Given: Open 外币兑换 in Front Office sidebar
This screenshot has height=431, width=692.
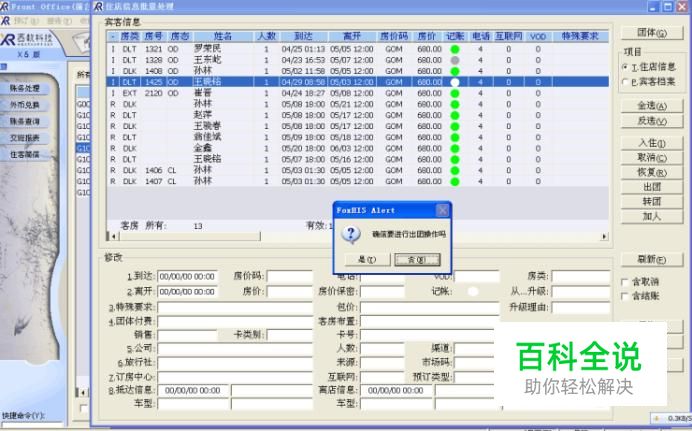Looking at the screenshot, I should tap(25, 105).
